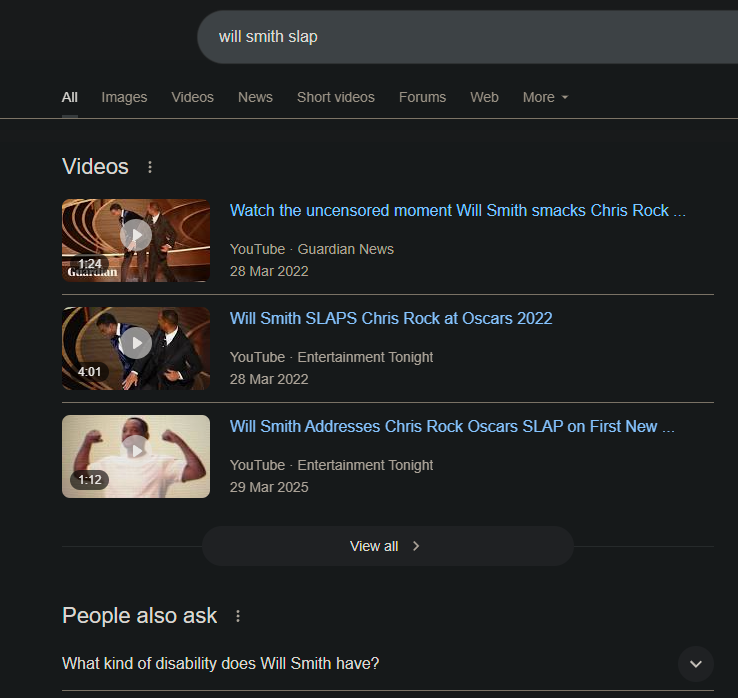Open the Short videos tab

point(336,97)
